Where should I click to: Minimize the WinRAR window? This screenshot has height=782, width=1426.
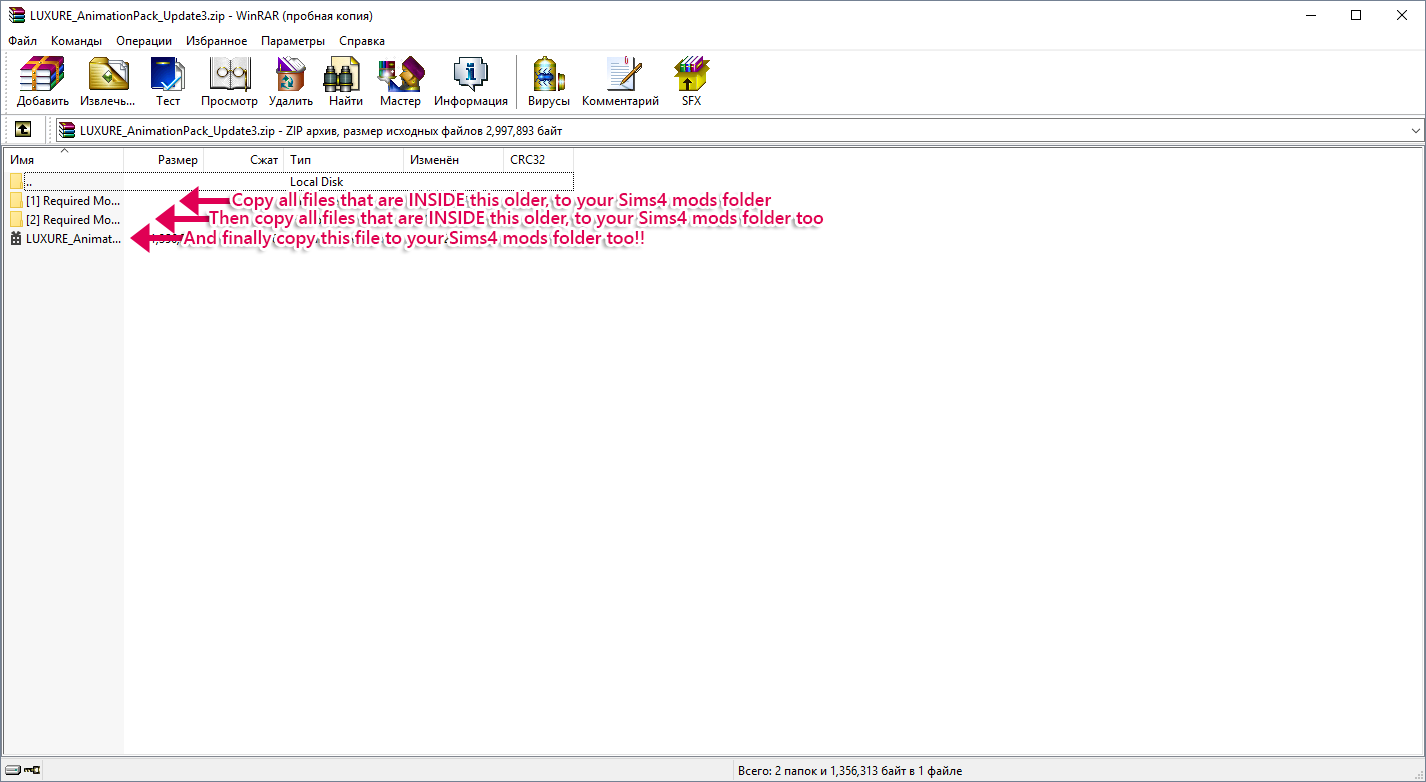(1310, 15)
